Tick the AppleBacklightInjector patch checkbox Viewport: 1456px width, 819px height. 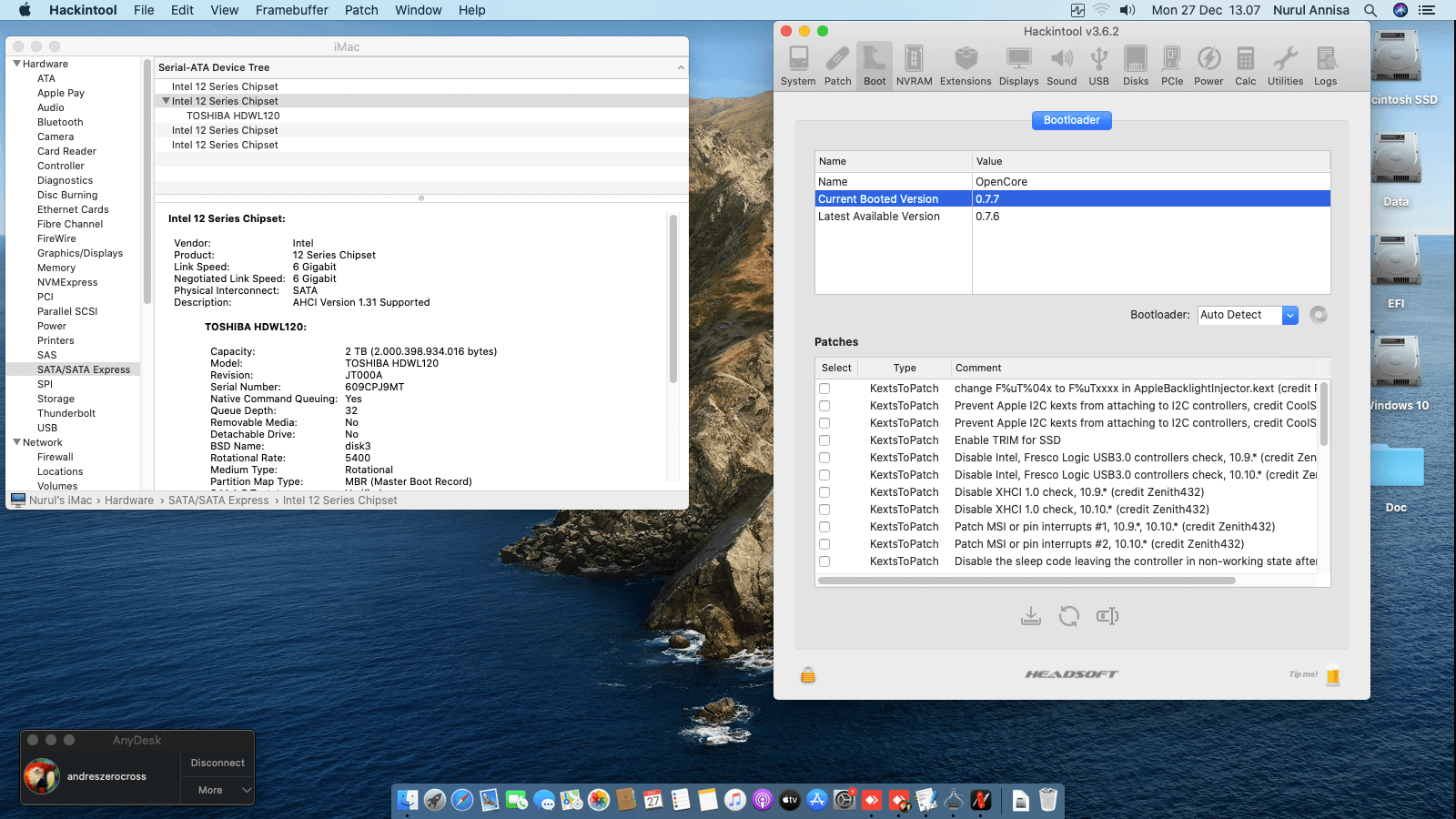coord(824,389)
